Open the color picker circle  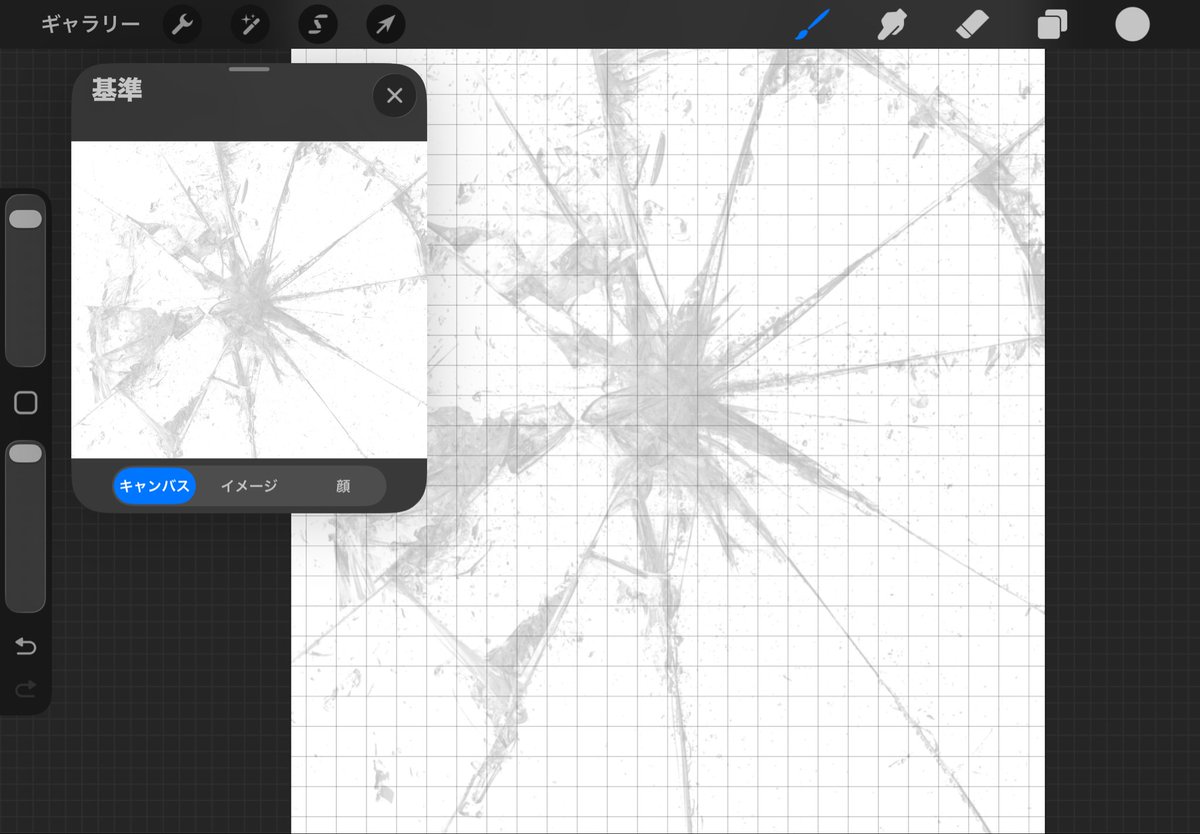1132,24
